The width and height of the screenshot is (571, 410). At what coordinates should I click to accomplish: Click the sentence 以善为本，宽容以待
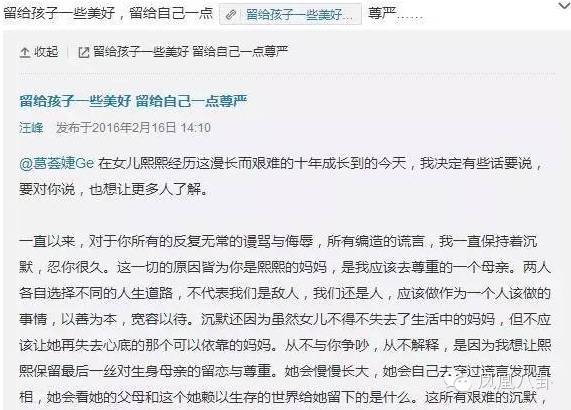[x=126, y=319]
